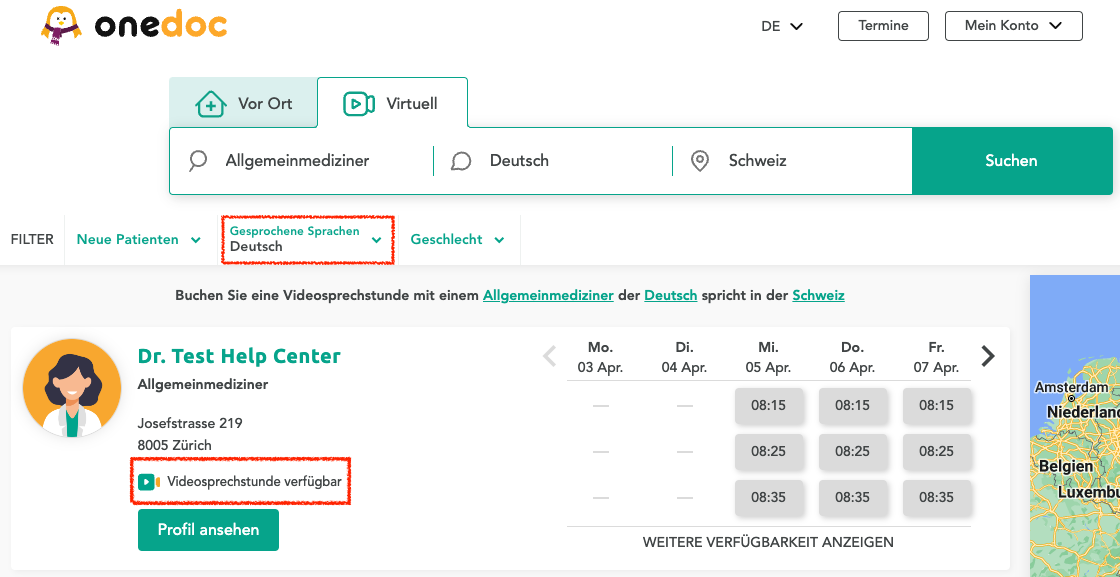Viewport: 1120px width, 577px height.
Task: Show next dates with right arrow
Action: click(988, 356)
